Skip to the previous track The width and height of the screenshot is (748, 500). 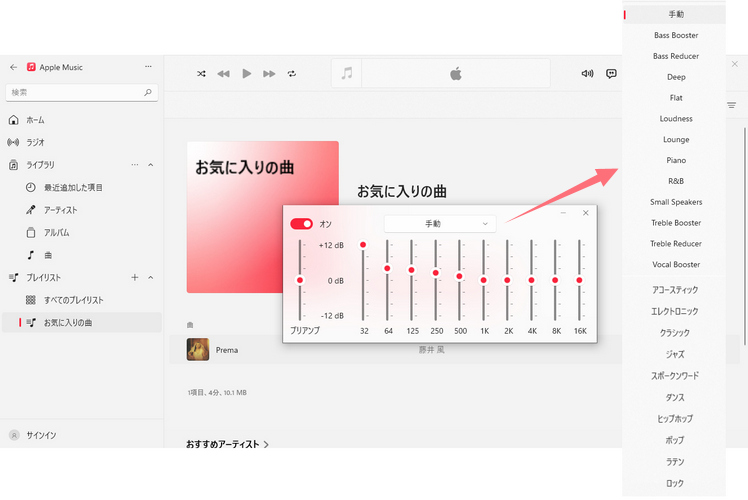(x=223, y=73)
